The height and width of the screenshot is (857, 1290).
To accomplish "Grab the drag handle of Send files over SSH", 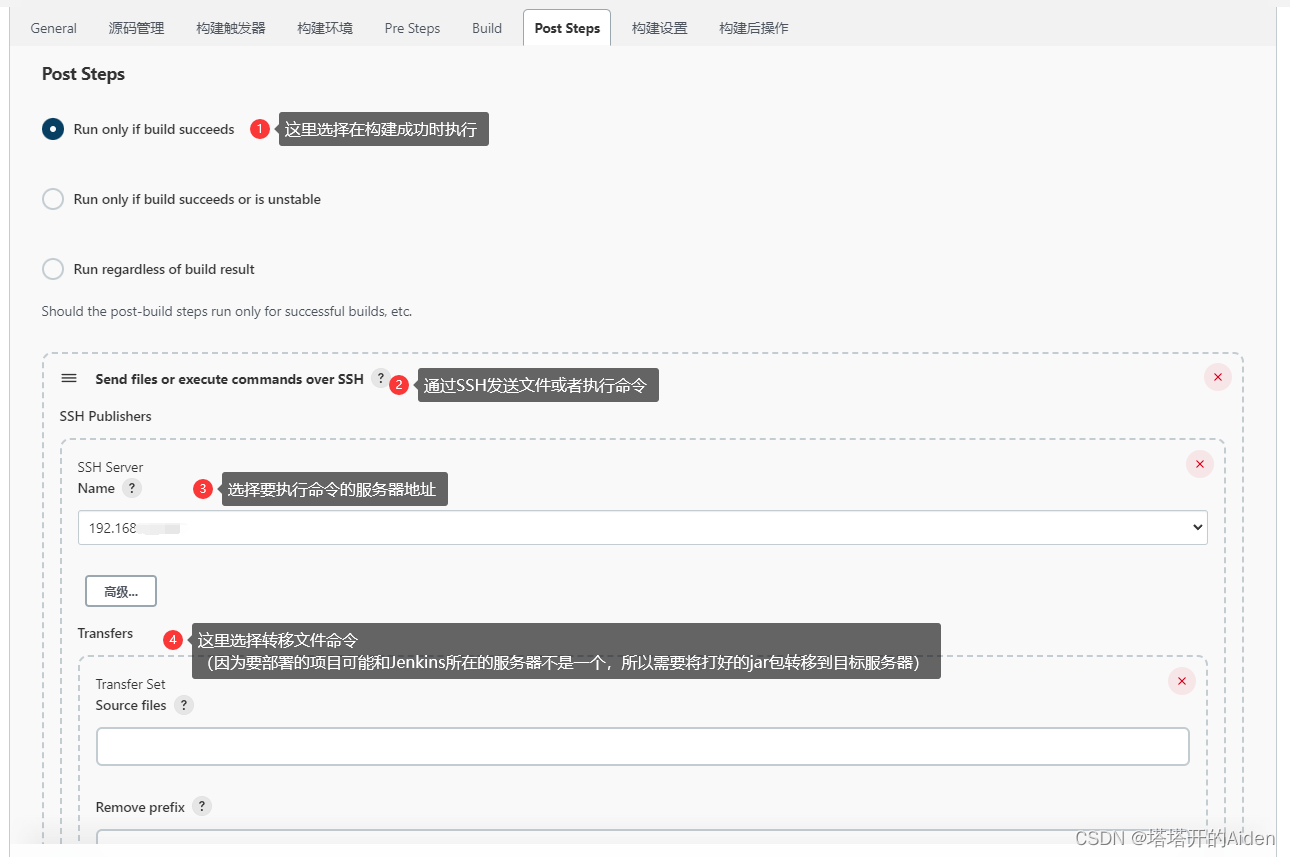I will 69,379.
